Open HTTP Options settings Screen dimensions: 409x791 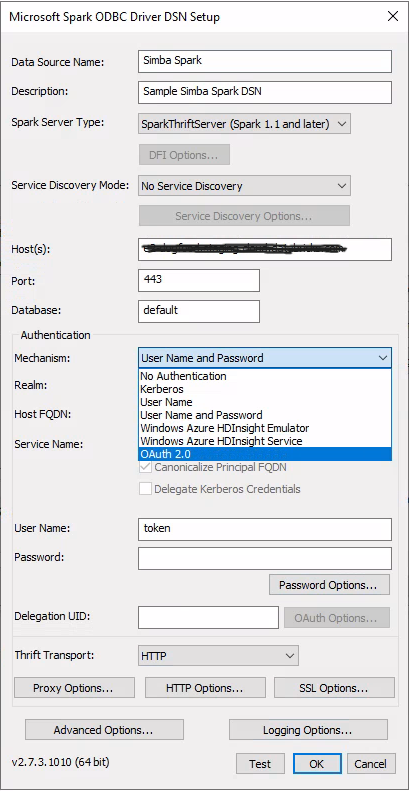tap(205, 688)
